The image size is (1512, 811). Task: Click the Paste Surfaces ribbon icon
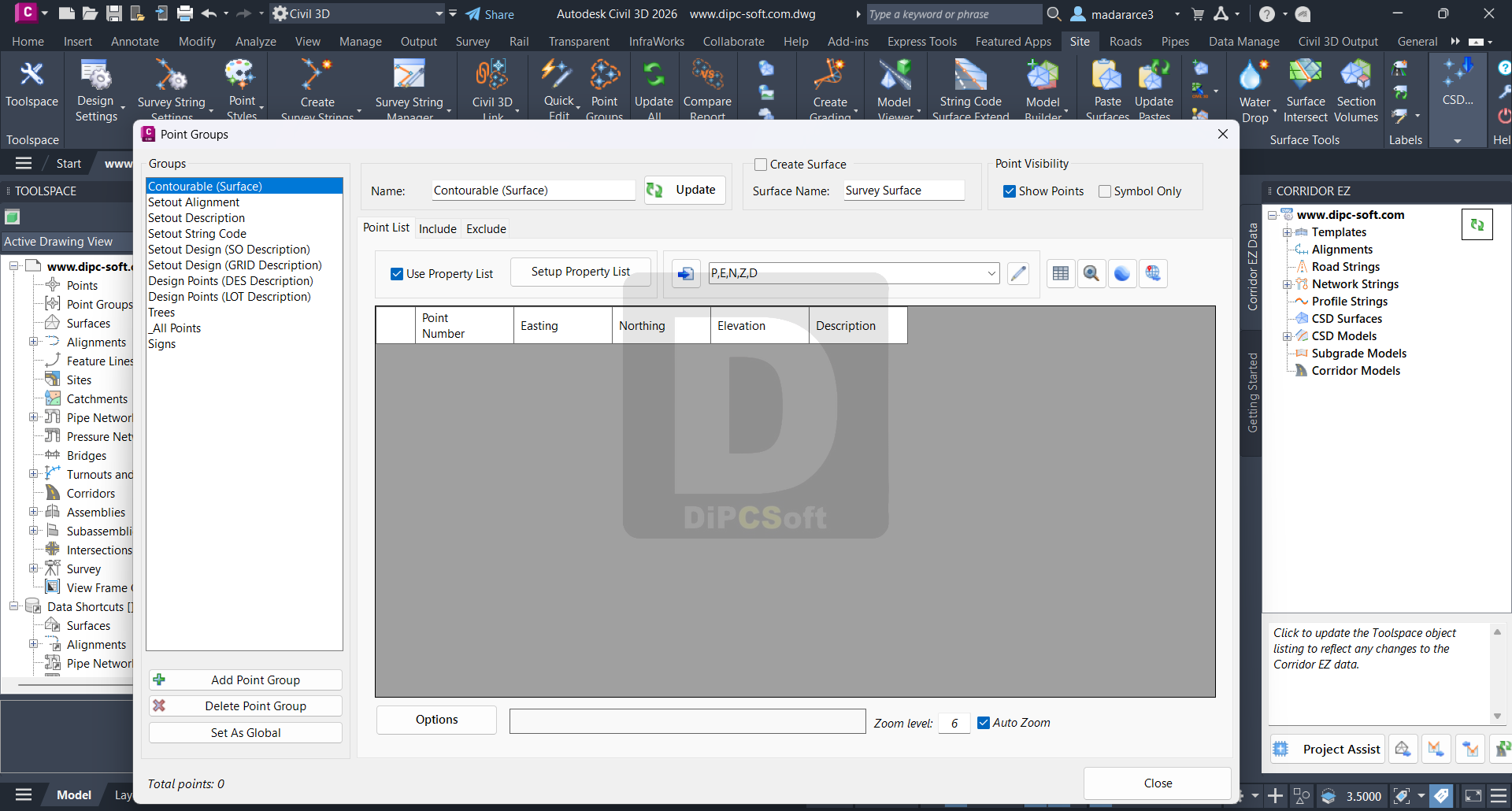1107,88
